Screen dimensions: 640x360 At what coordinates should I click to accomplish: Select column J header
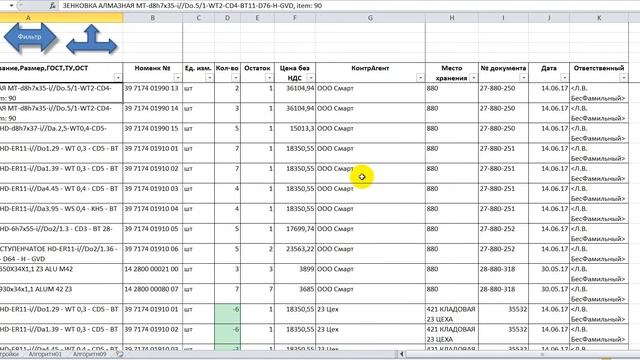549,18
